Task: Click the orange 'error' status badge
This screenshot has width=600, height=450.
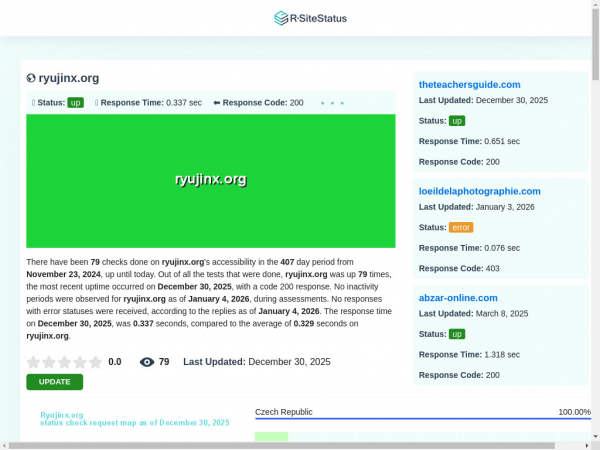Action: coord(461,227)
